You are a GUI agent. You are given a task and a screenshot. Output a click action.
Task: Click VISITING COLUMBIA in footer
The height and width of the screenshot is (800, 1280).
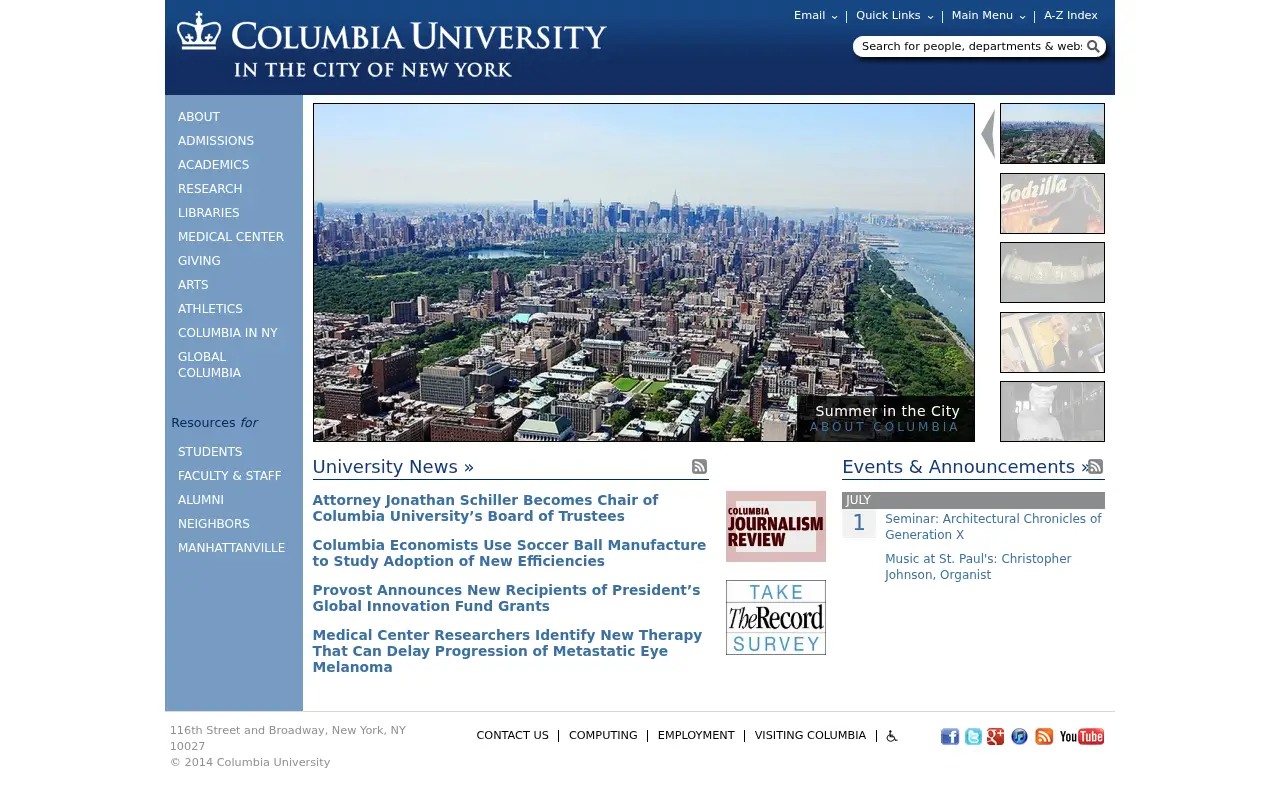pos(810,736)
